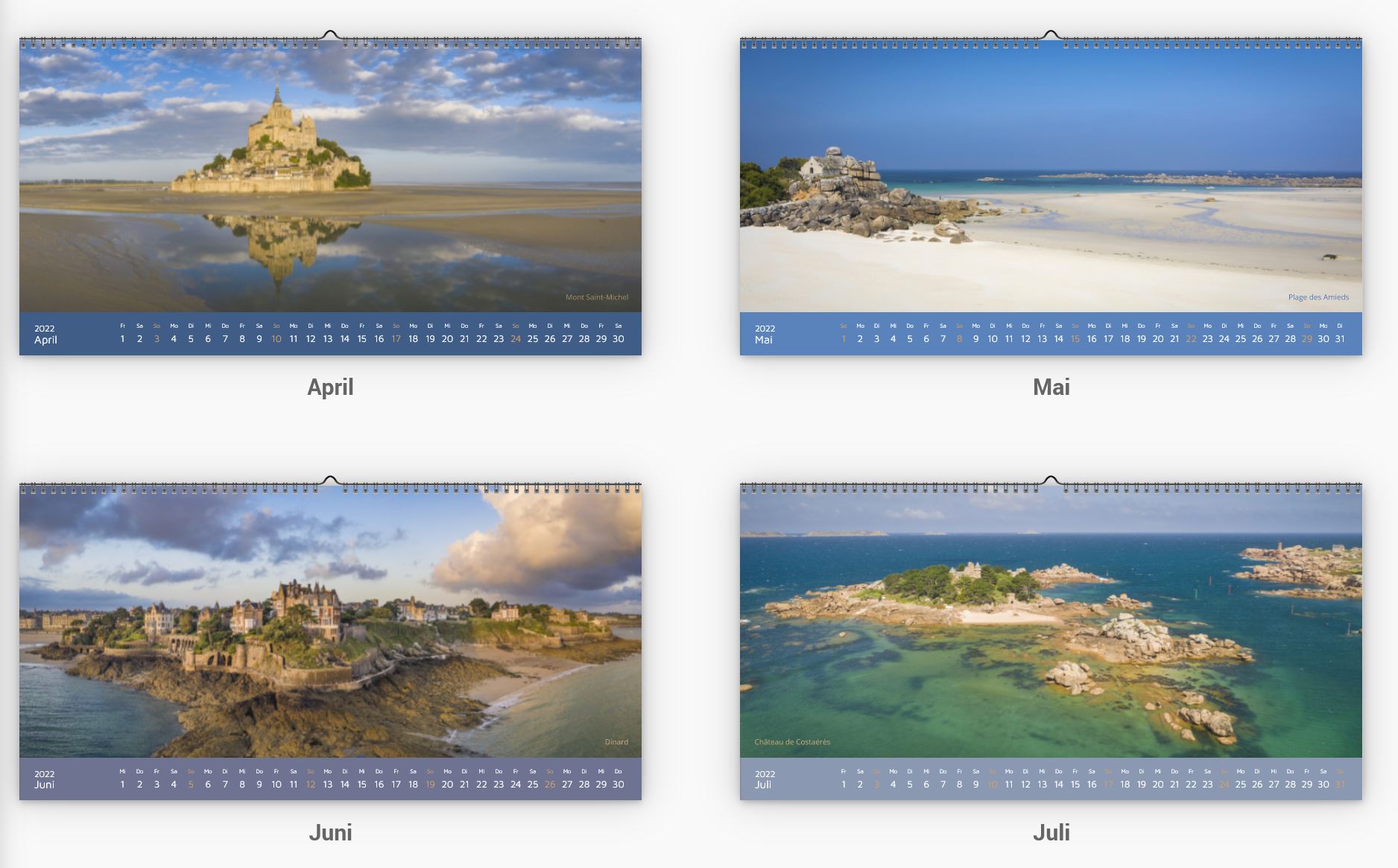Screen dimensions: 1398x868
Task: Click the "2022 Juli" label in date strip
Action: pos(765,779)
